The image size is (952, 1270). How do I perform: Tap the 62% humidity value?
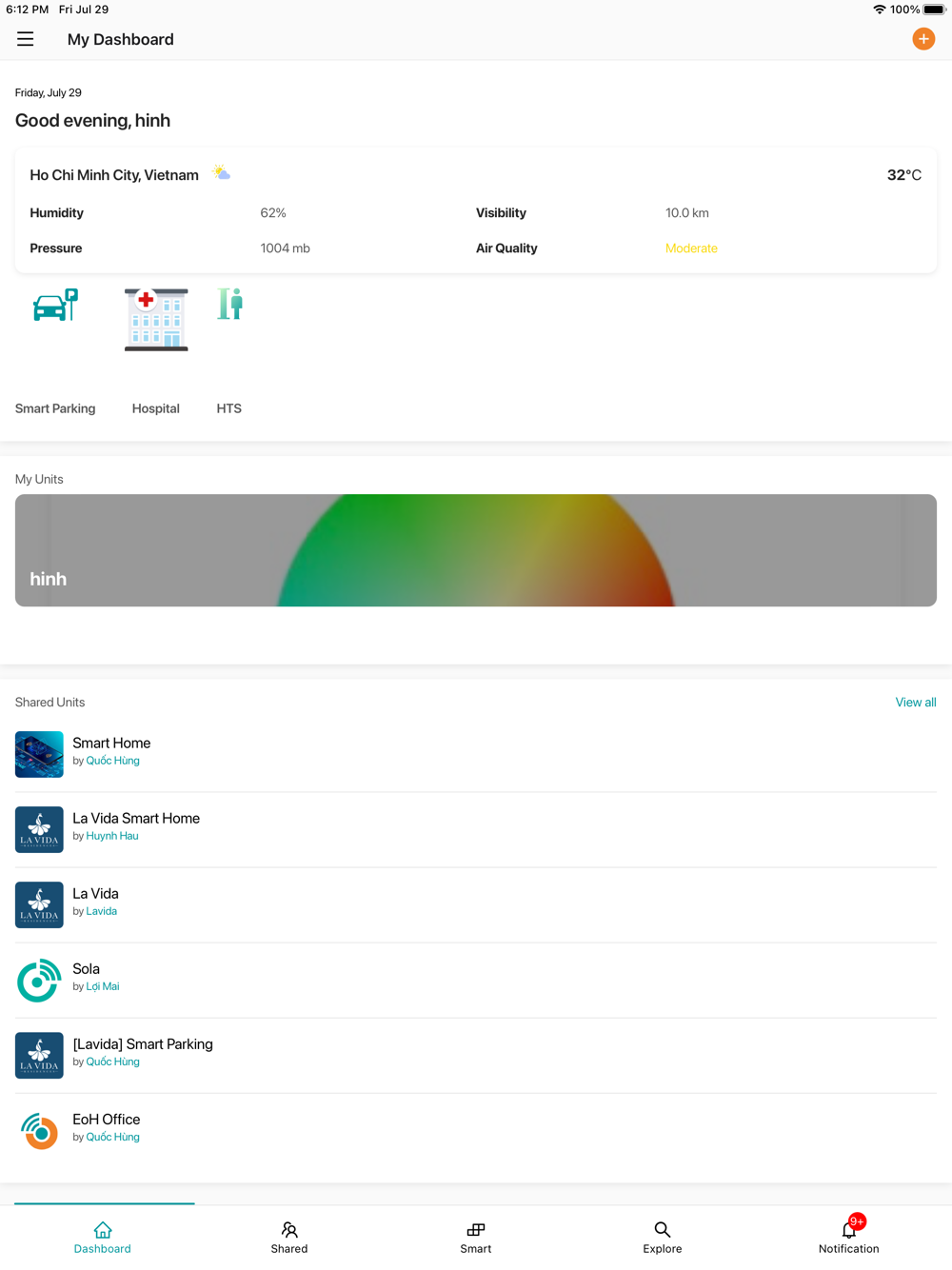pyautogui.click(x=273, y=213)
